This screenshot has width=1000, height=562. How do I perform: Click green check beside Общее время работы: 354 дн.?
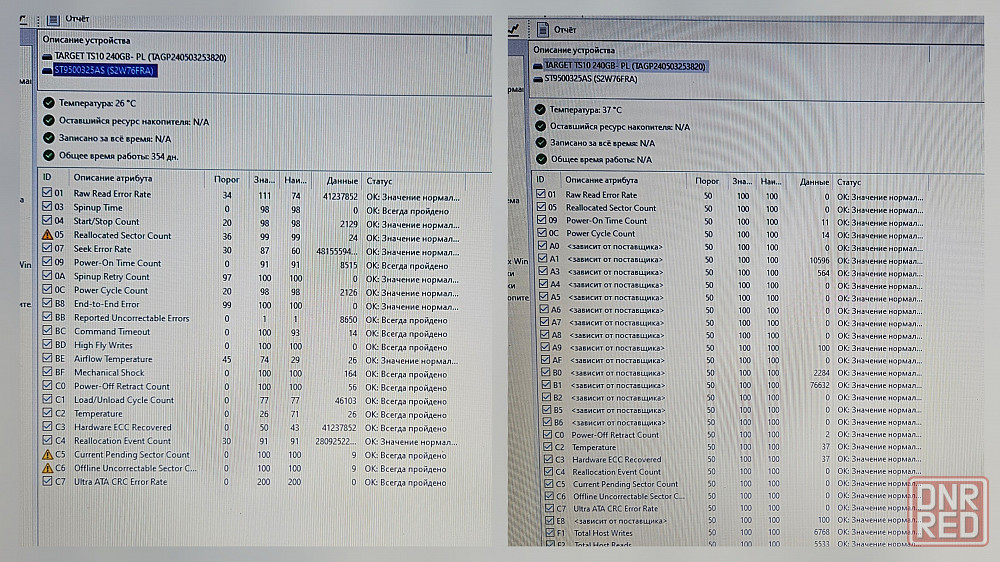click(48, 156)
